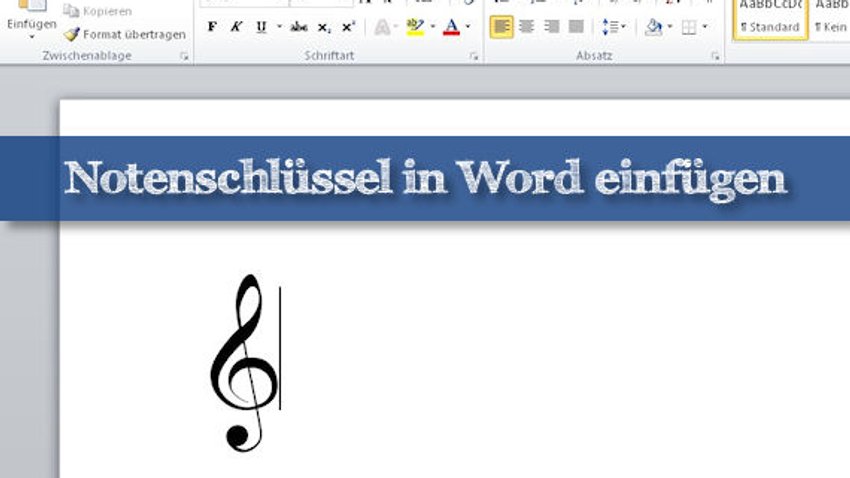The image size is (850, 478).
Task: Click Format übertragen button
Action: (125, 34)
